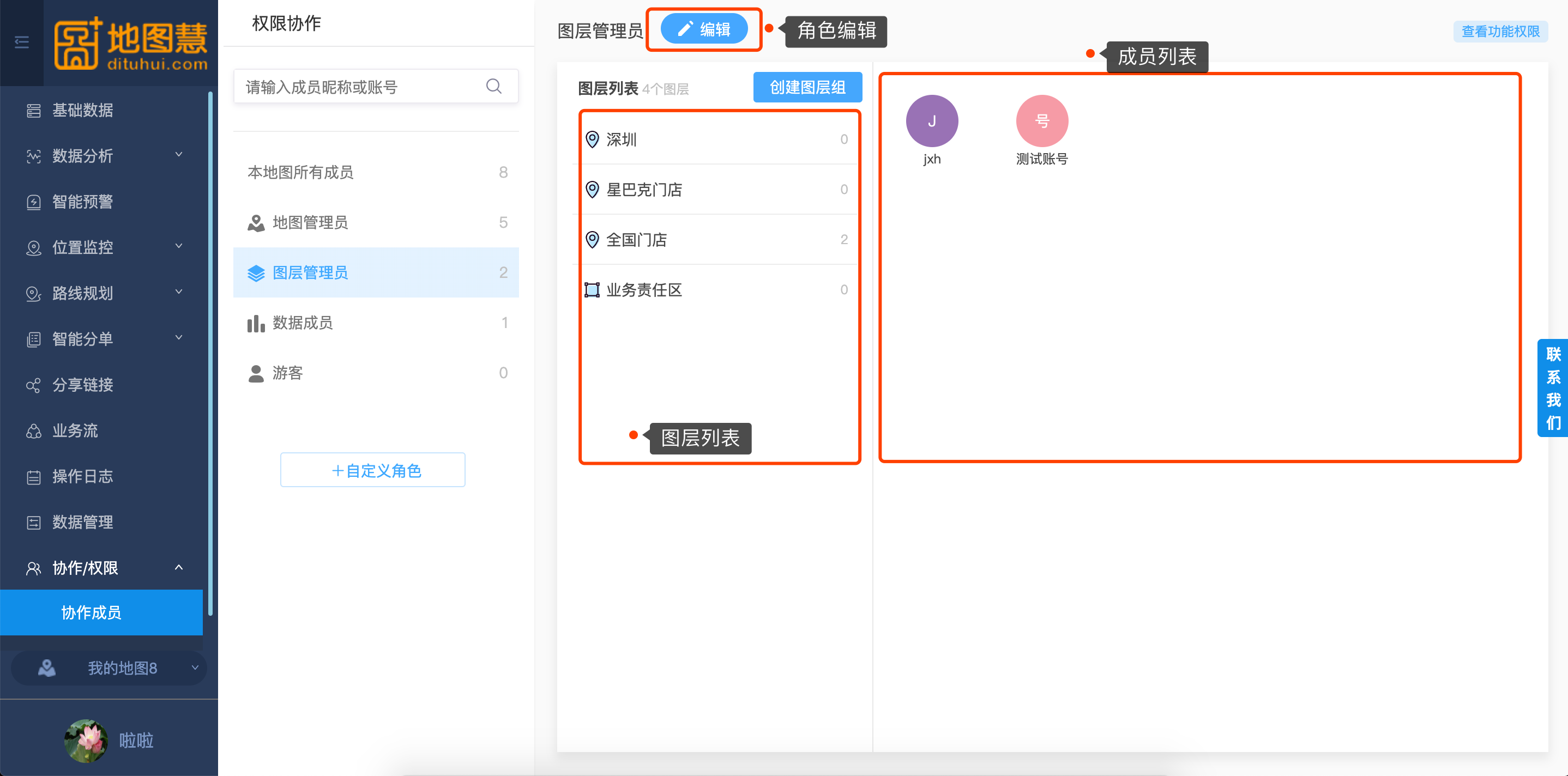Click the 地图慧 dituhui.com logo
Screen dimensions: 1568x776
(131, 44)
